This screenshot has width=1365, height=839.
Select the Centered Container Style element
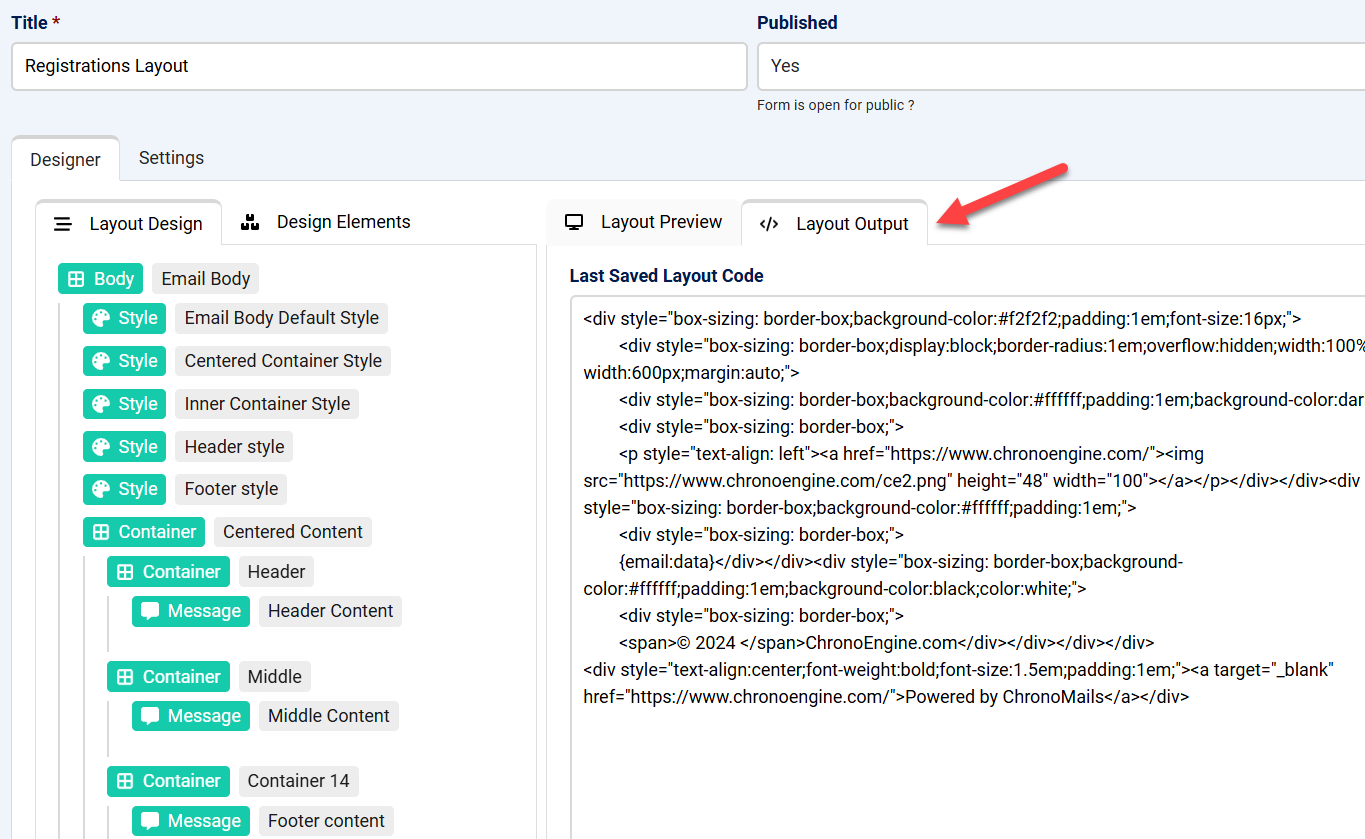point(282,360)
